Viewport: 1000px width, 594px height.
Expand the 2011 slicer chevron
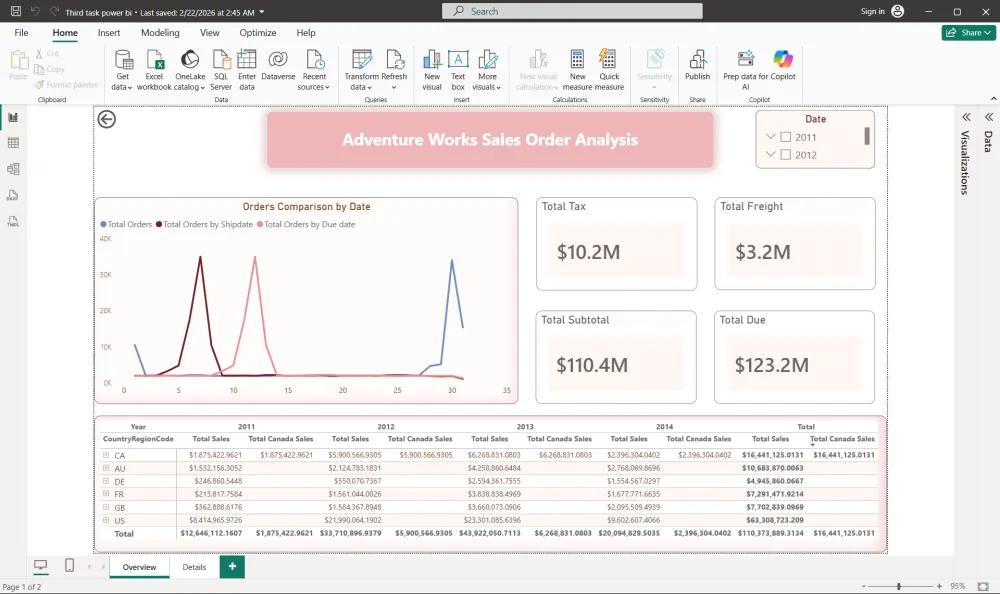(x=770, y=137)
